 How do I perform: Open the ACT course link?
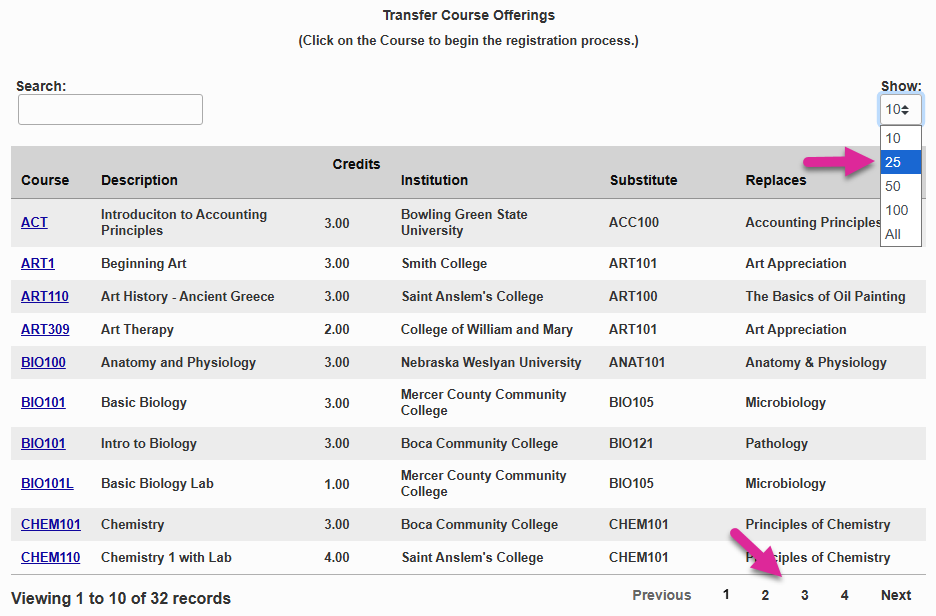(x=34, y=222)
